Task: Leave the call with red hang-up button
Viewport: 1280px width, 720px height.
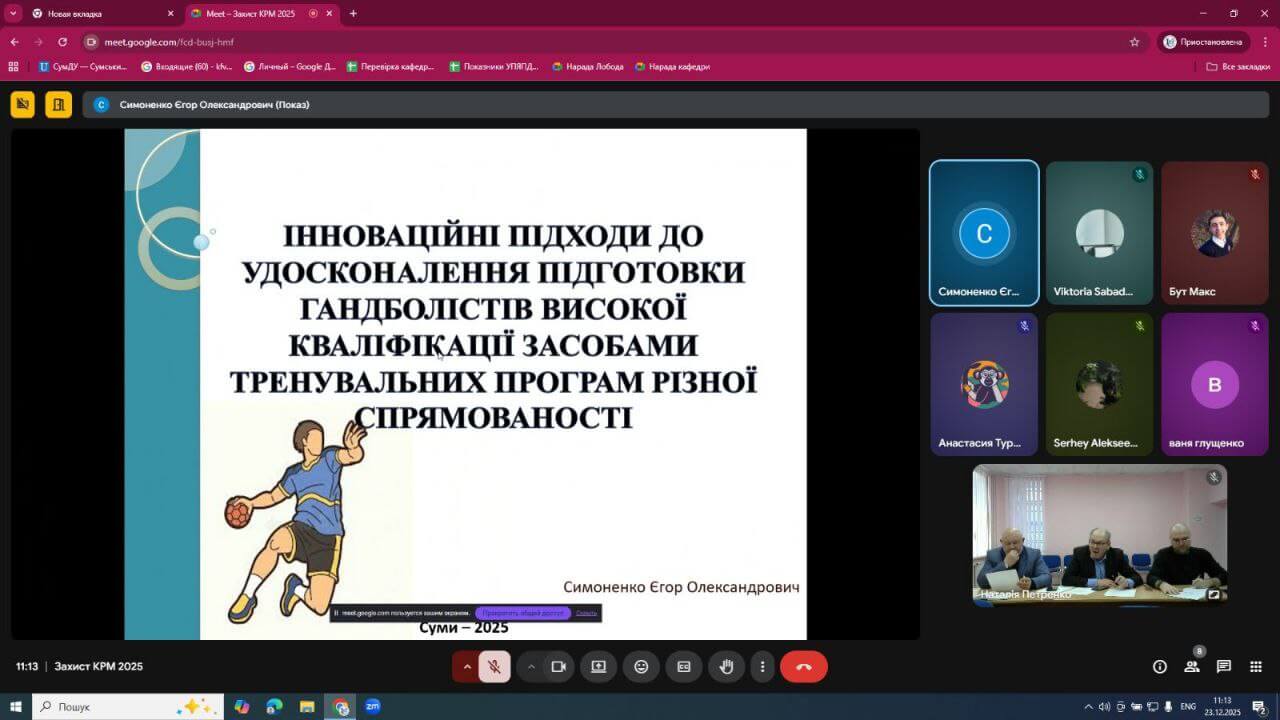Action: coord(803,667)
